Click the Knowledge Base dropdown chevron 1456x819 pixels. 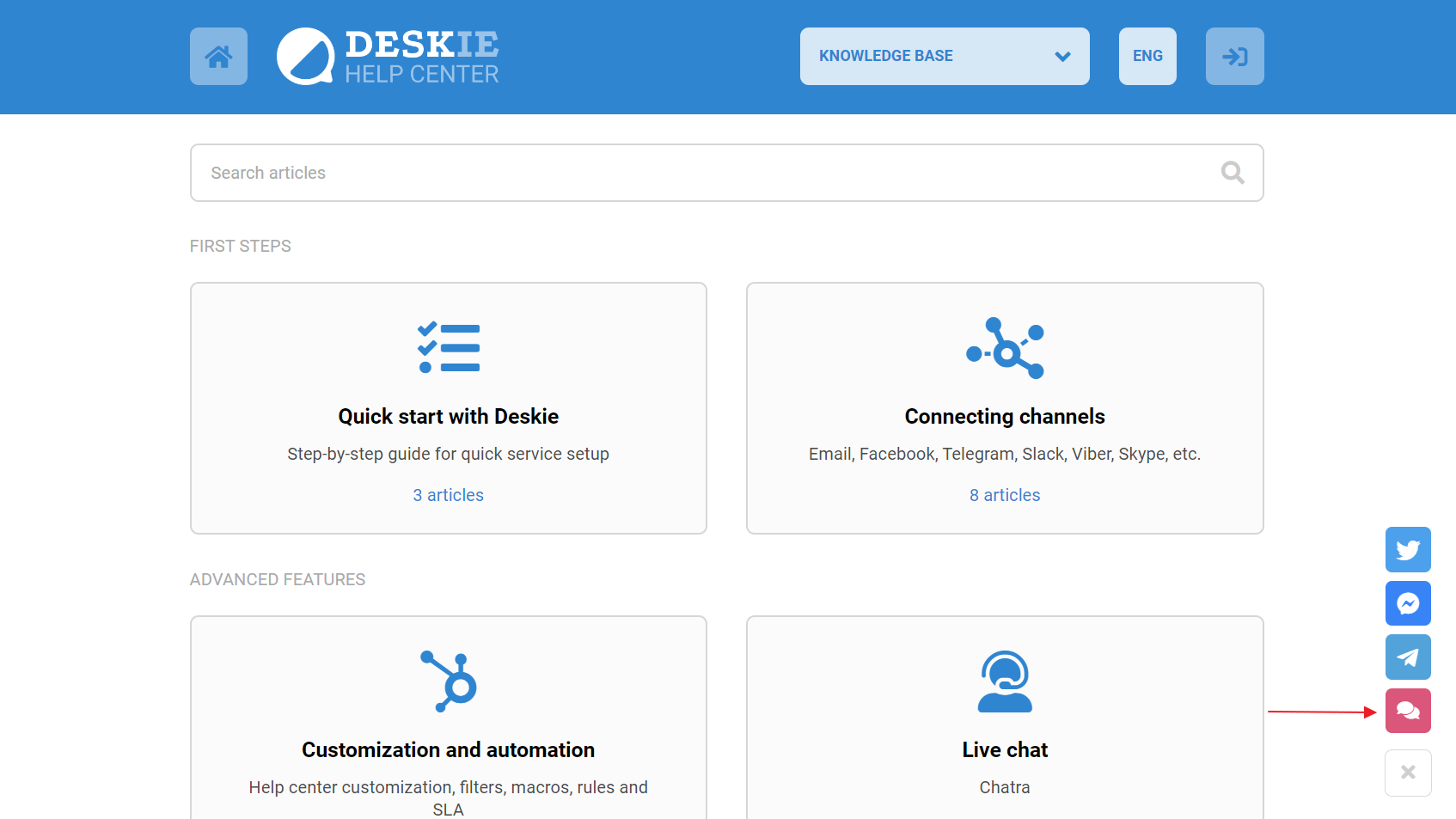point(1062,57)
